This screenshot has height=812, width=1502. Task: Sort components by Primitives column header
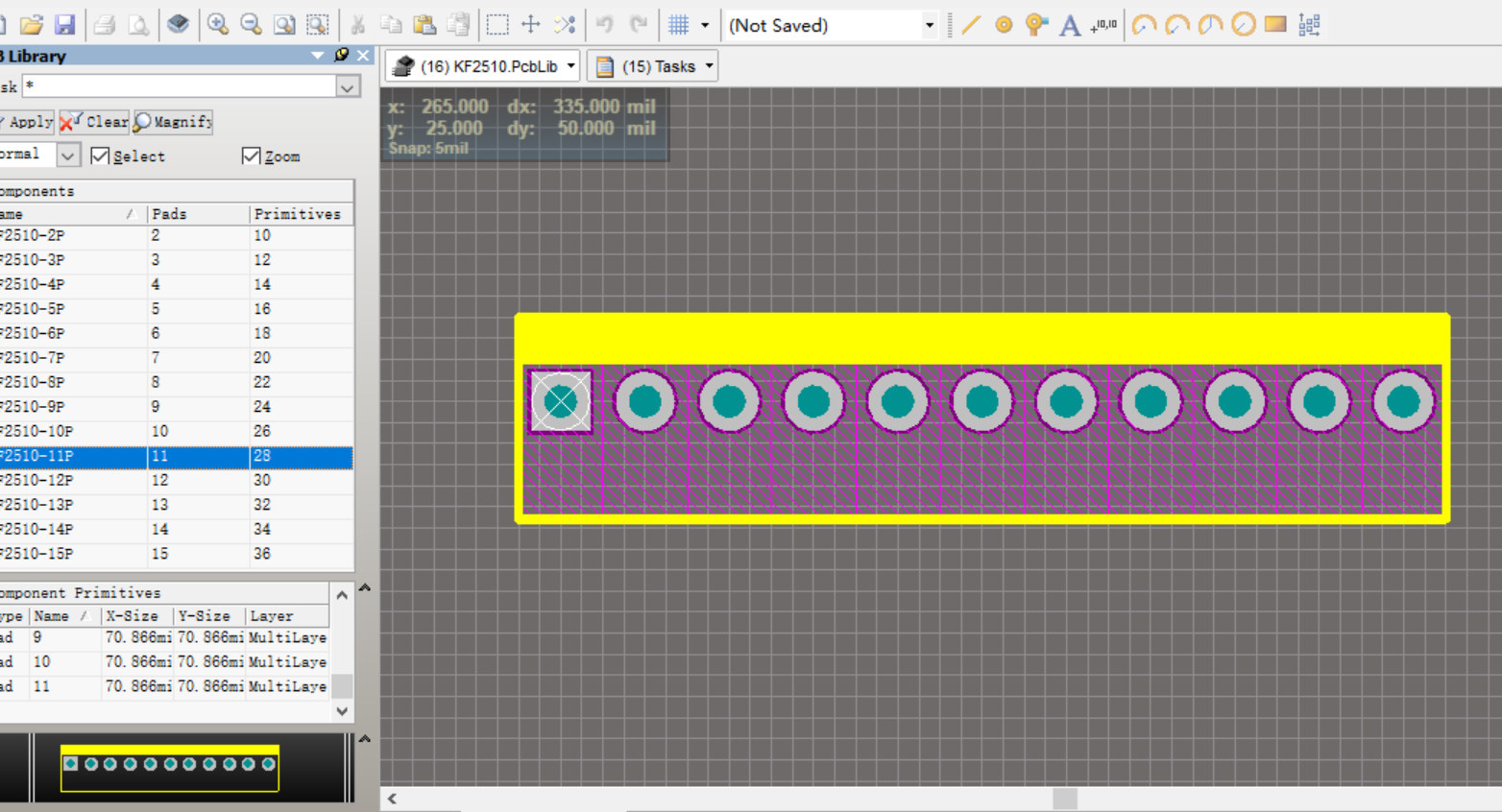click(x=301, y=214)
